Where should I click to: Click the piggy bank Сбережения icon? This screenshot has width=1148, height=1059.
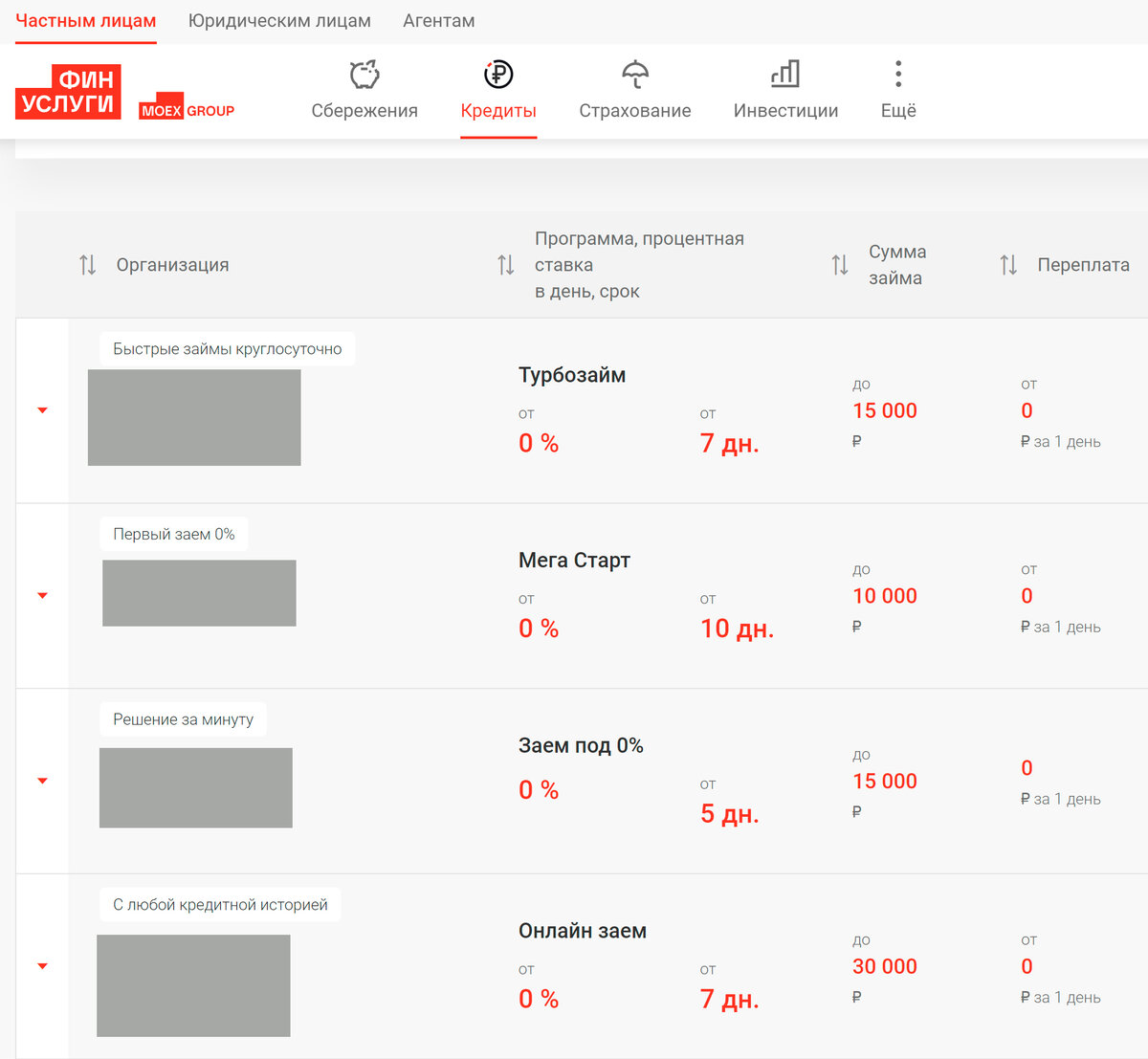[364, 74]
